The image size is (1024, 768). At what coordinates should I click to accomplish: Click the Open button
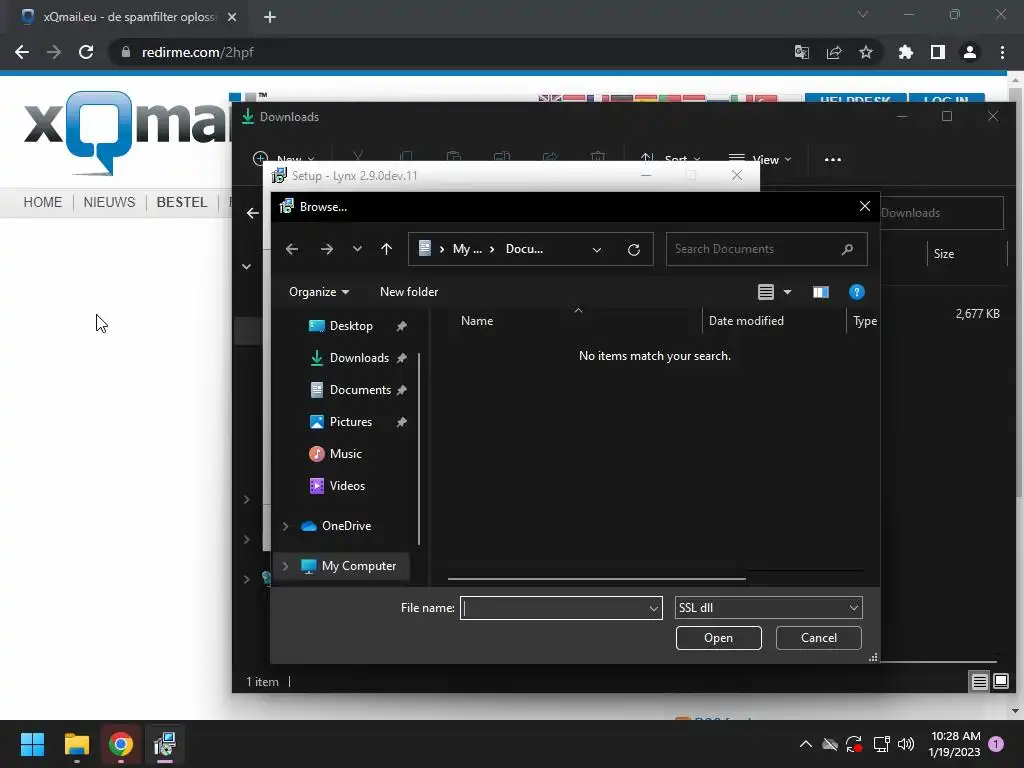pyautogui.click(x=718, y=638)
